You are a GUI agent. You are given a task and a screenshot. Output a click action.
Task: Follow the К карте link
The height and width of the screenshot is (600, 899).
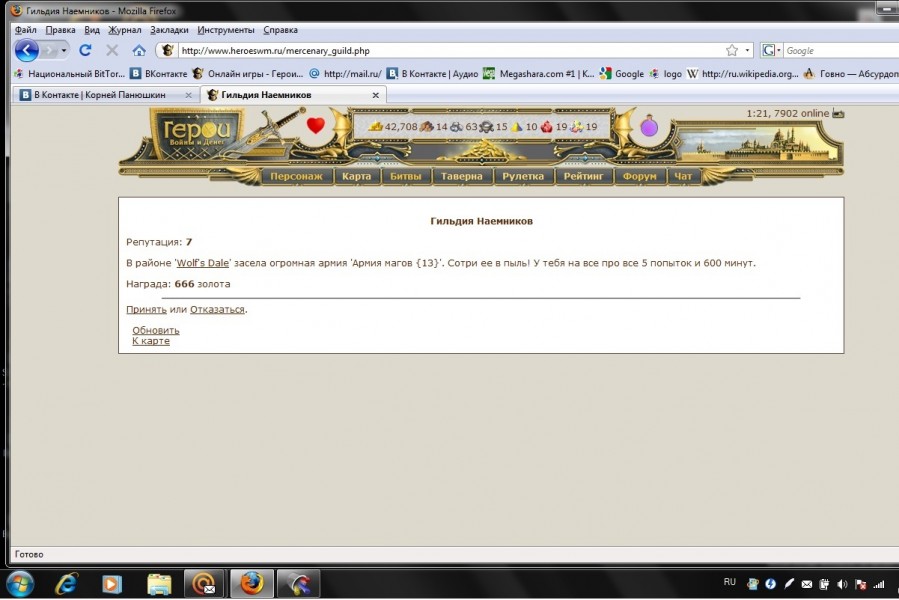coord(151,341)
